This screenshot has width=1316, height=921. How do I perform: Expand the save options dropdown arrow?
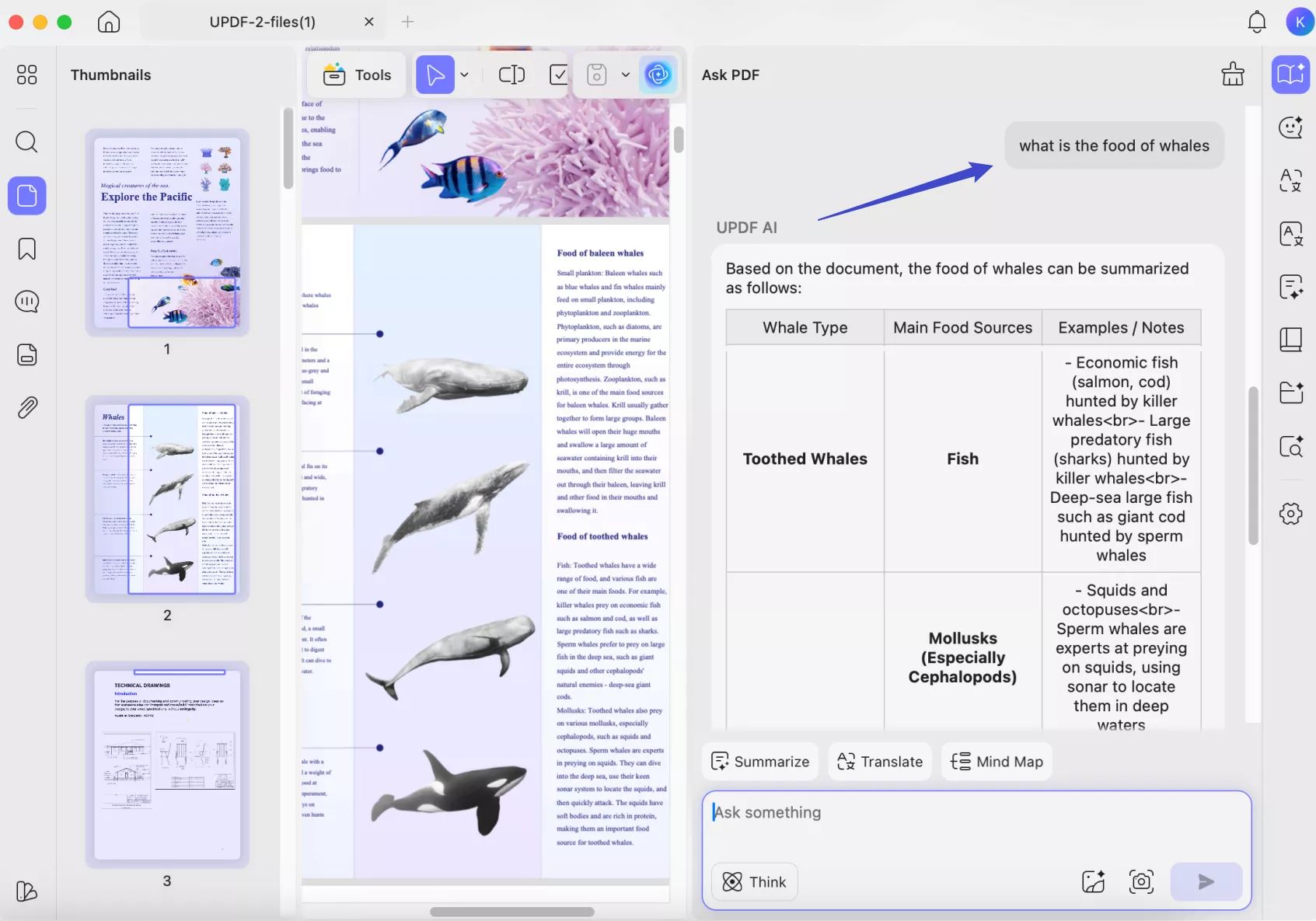coord(625,75)
